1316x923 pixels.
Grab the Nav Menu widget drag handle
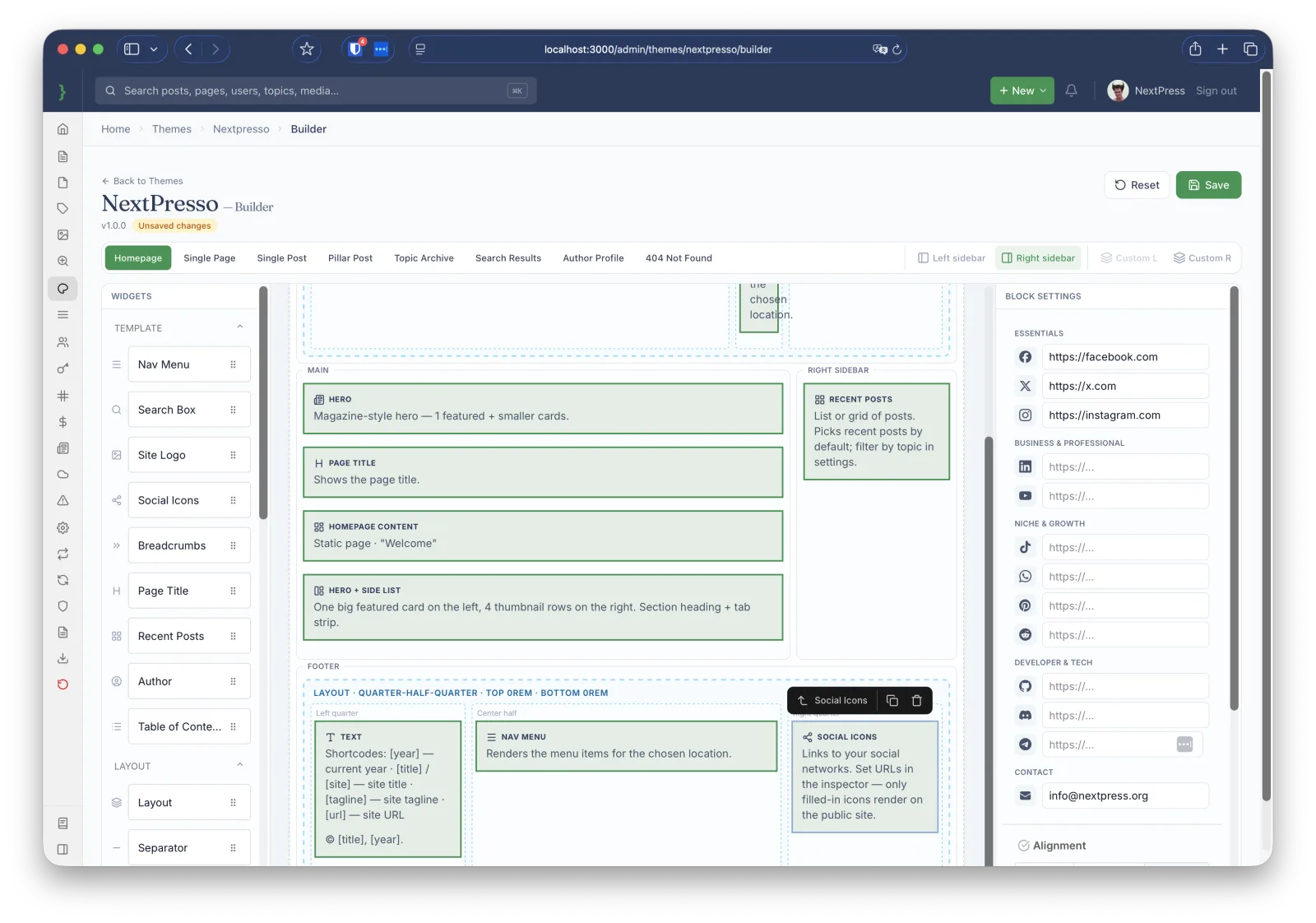coord(234,364)
